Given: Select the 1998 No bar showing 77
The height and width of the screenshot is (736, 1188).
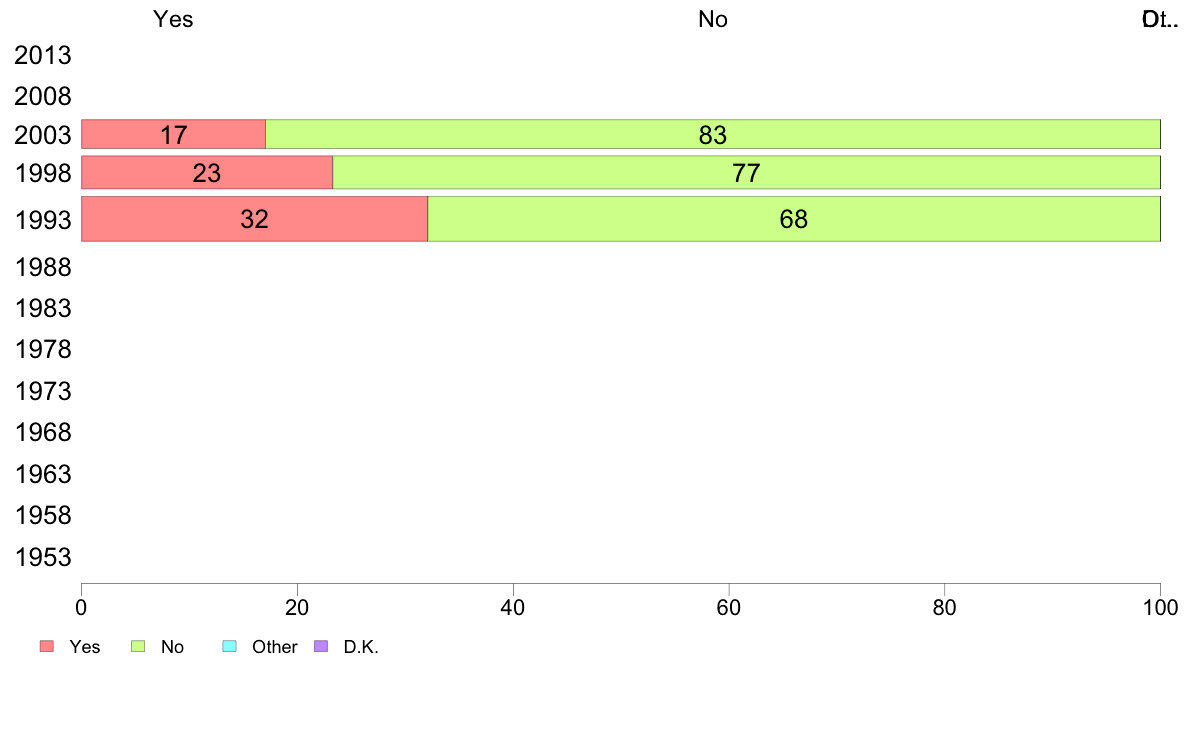Looking at the screenshot, I should (746, 173).
